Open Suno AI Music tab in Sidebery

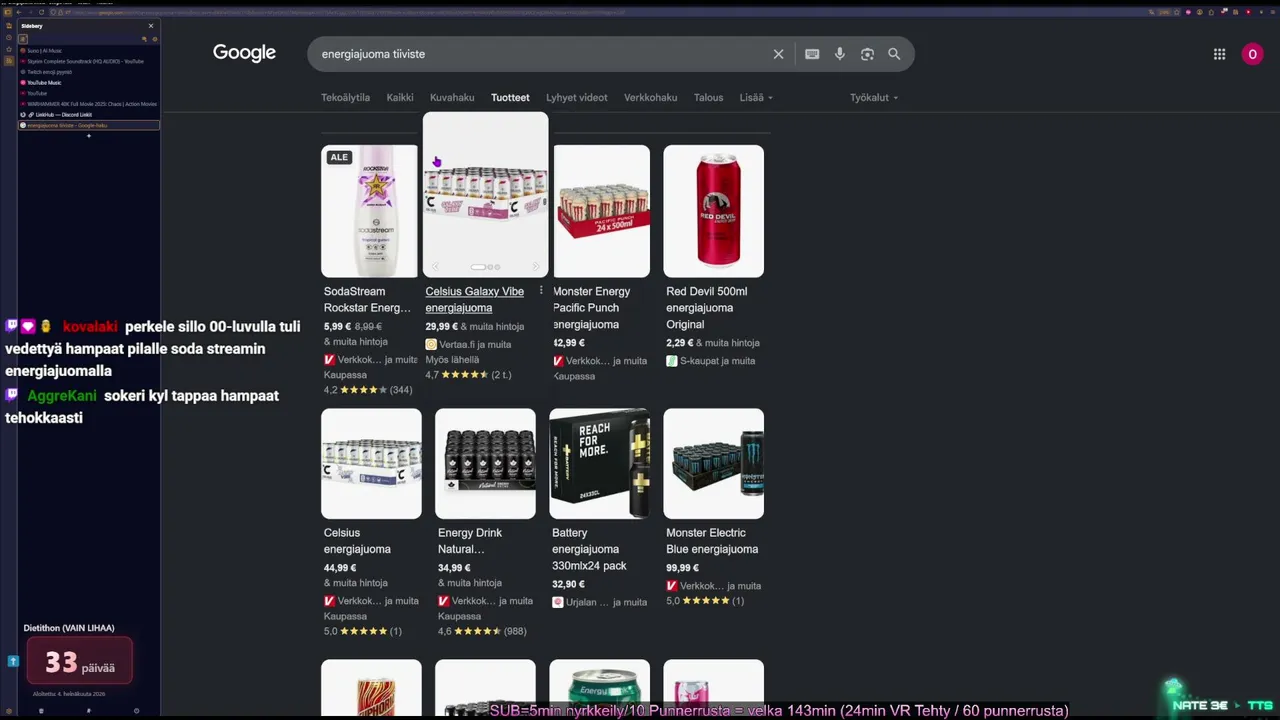89,50
